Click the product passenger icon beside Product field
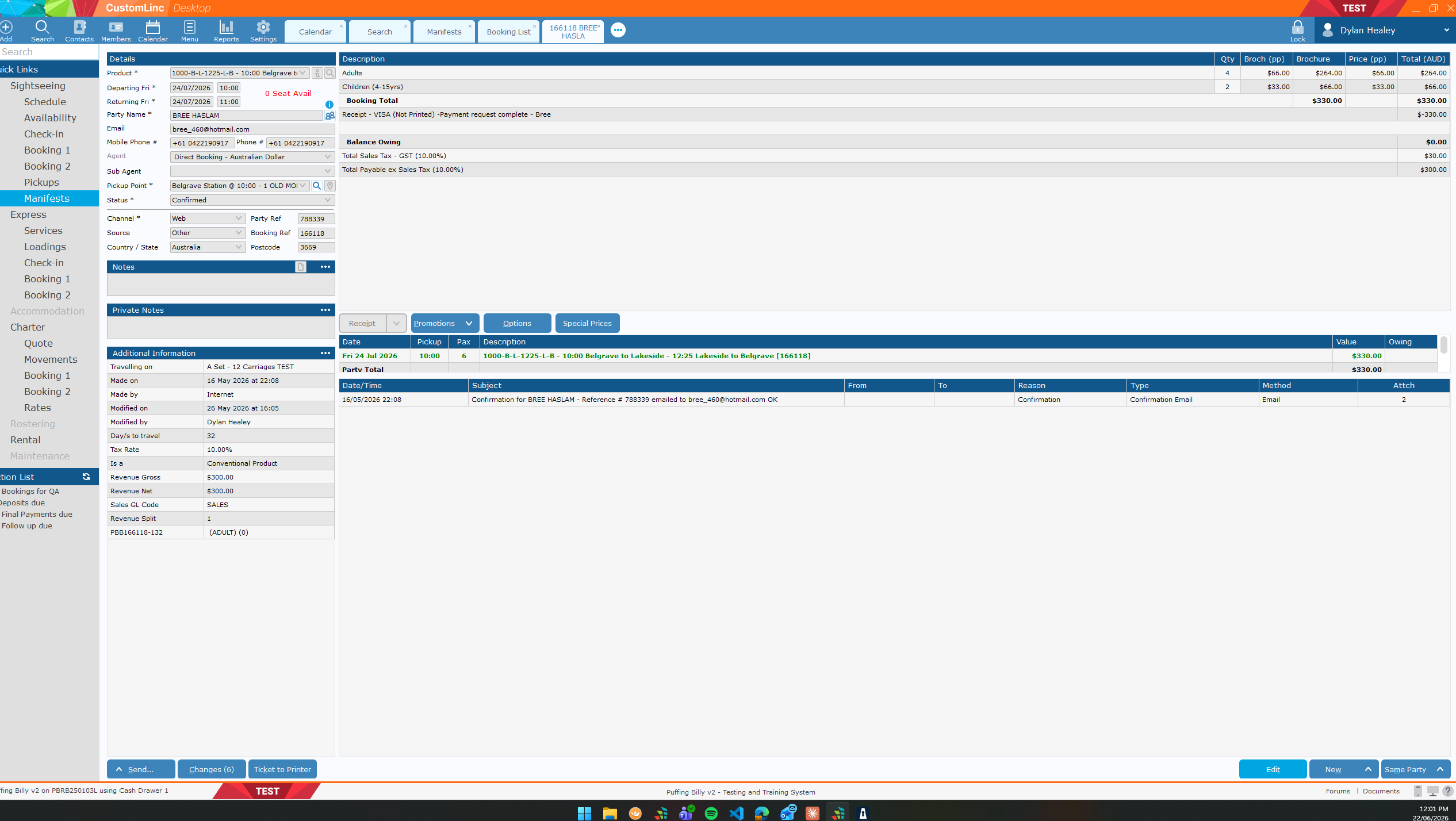 (317, 73)
